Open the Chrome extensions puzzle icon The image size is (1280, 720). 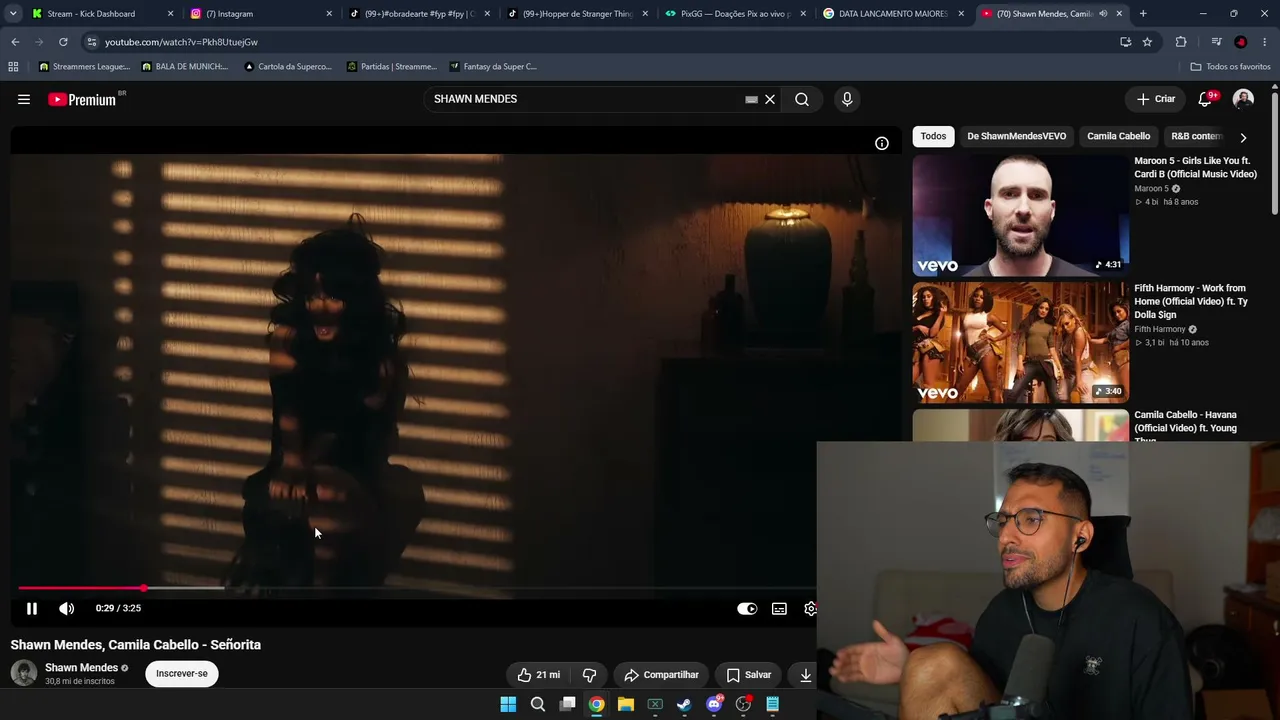1181,42
